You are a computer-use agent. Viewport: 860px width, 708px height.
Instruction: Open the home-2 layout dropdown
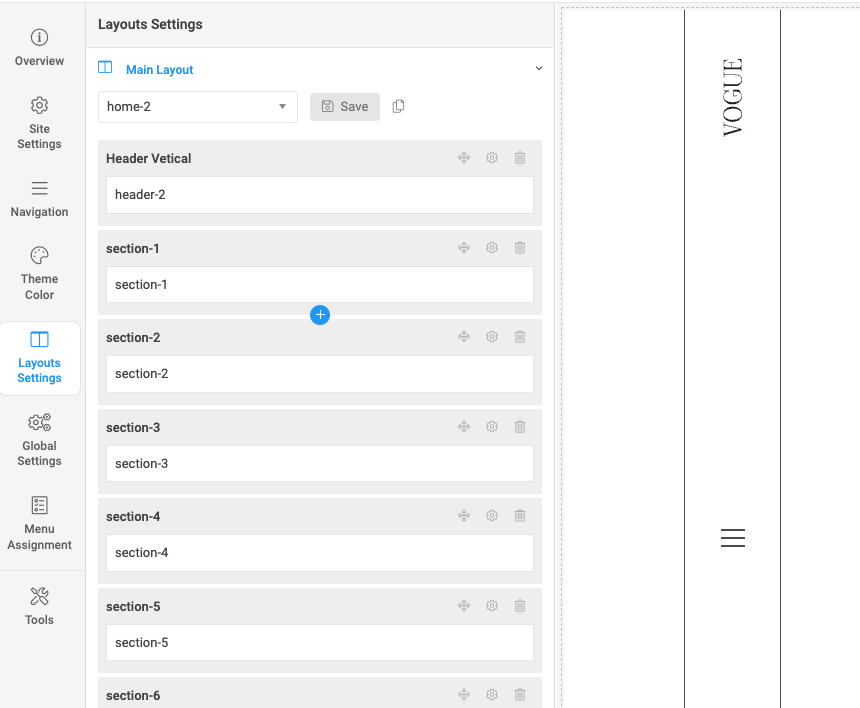pos(198,107)
